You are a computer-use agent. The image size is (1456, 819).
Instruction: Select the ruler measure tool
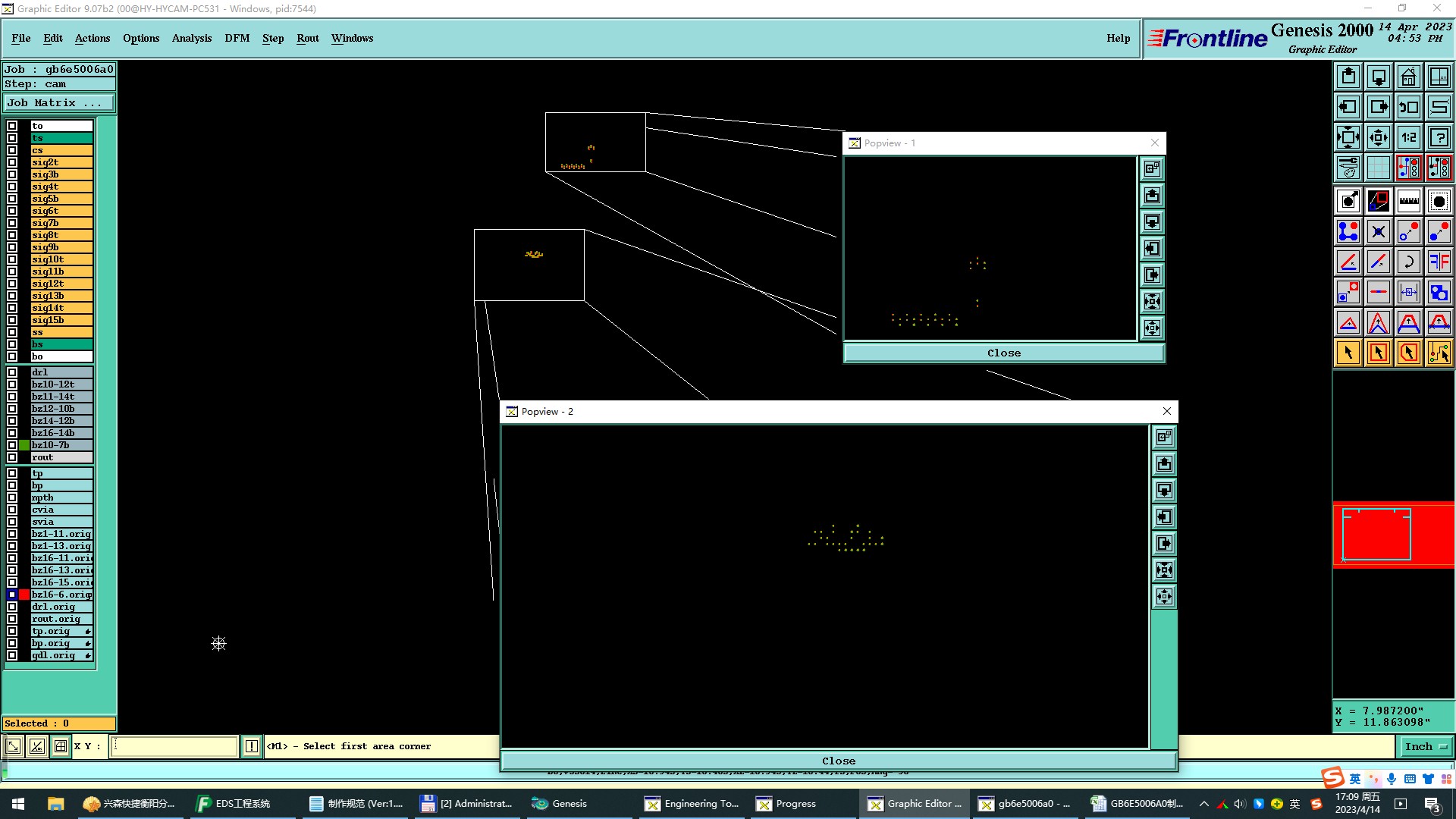click(1408, 201)
